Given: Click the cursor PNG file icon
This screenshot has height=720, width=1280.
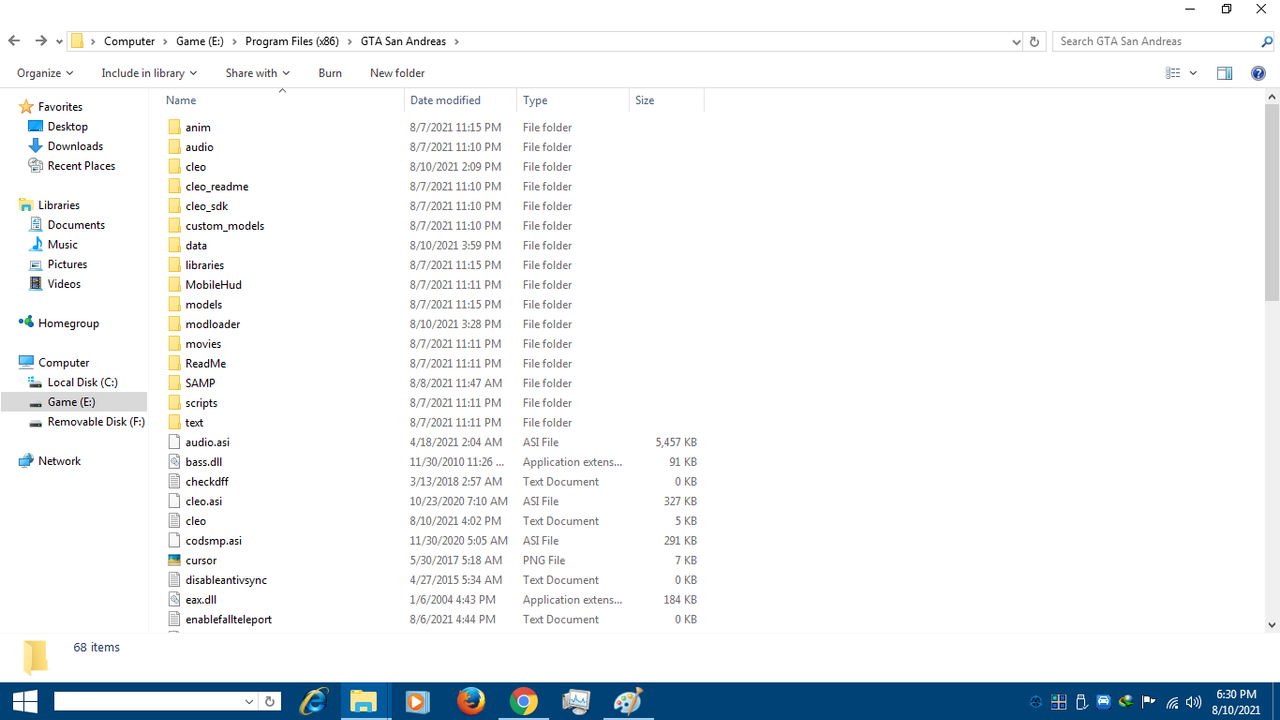Looking at the screenshot, I should (x=175, y=560).
